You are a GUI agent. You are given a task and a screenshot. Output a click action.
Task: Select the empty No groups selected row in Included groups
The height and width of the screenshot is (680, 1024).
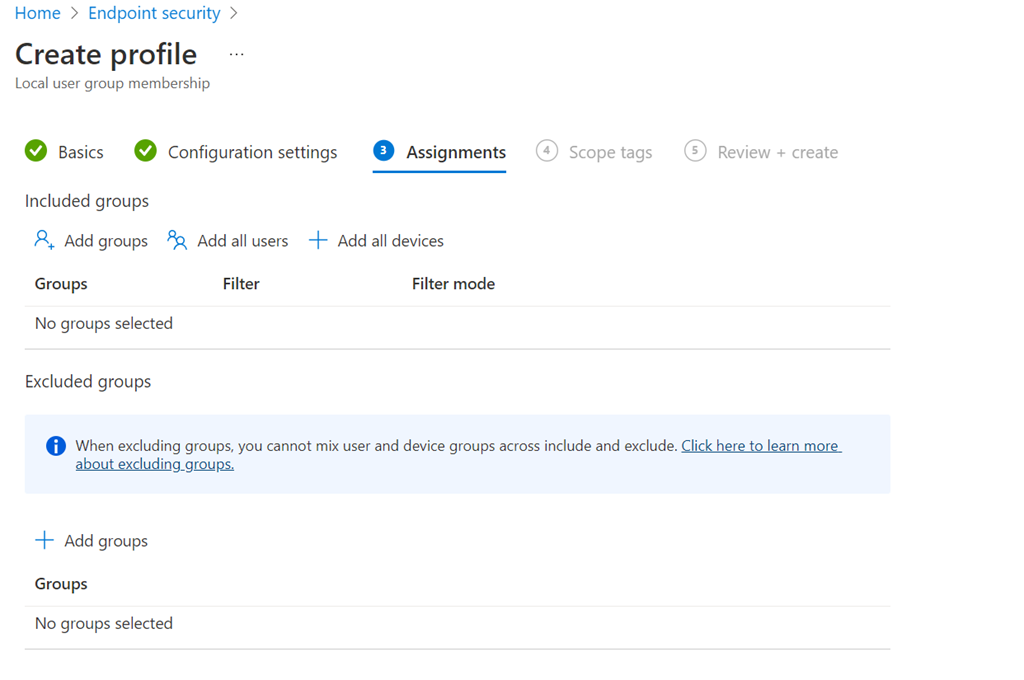pos(104,323)
